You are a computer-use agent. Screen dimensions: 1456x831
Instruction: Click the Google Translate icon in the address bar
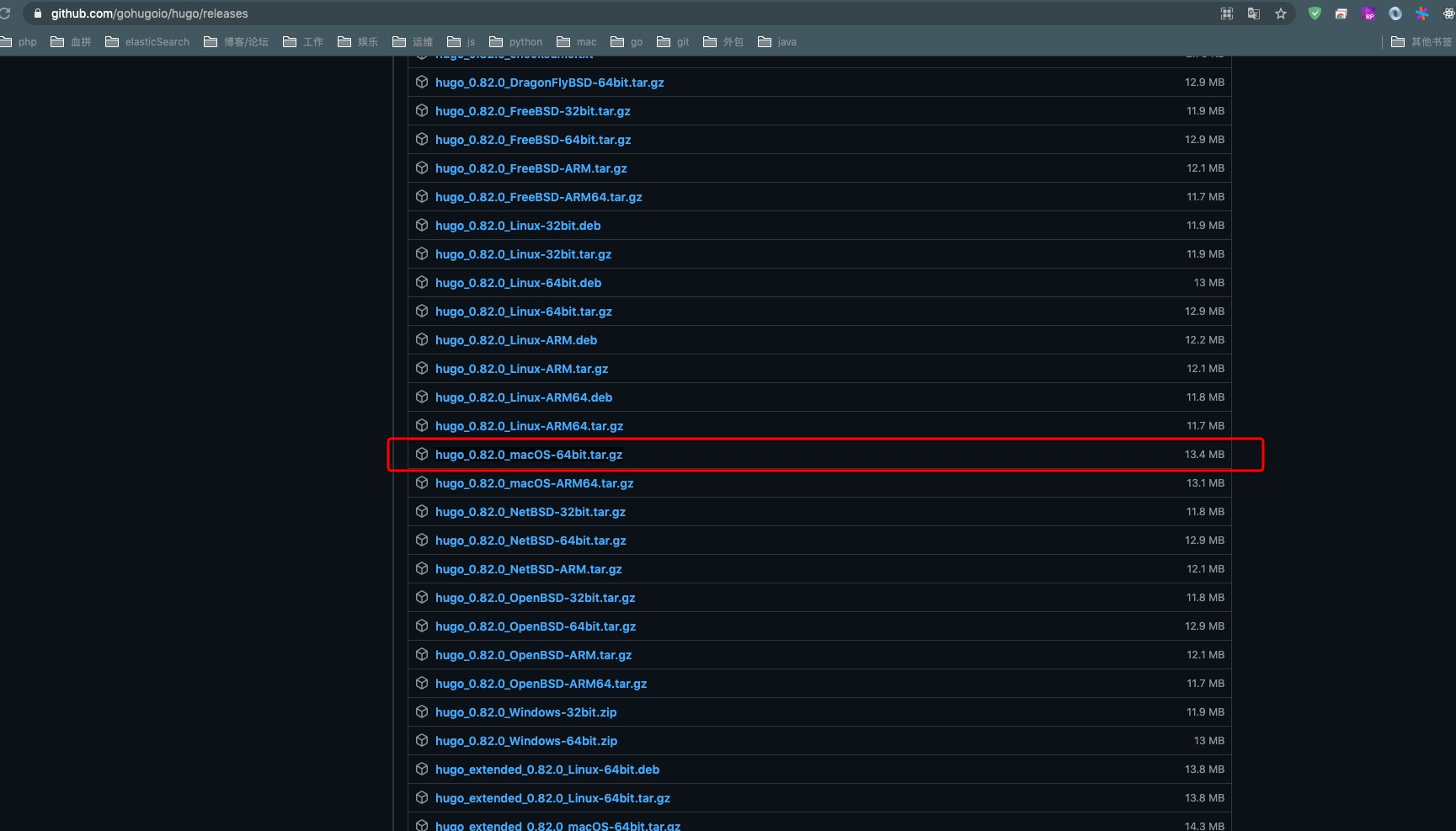pos(1254,13)
